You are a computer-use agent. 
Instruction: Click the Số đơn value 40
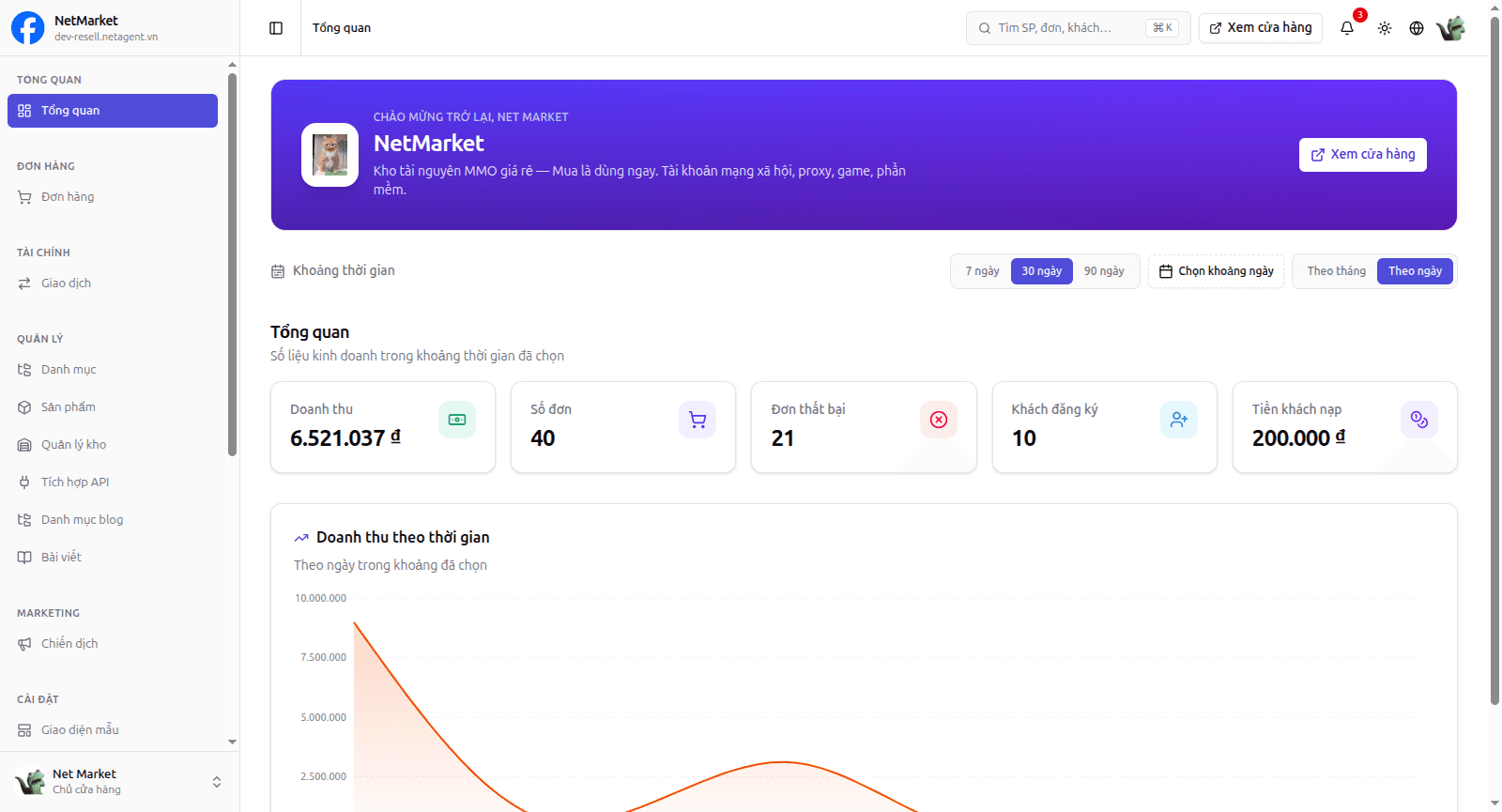point(543,438)
